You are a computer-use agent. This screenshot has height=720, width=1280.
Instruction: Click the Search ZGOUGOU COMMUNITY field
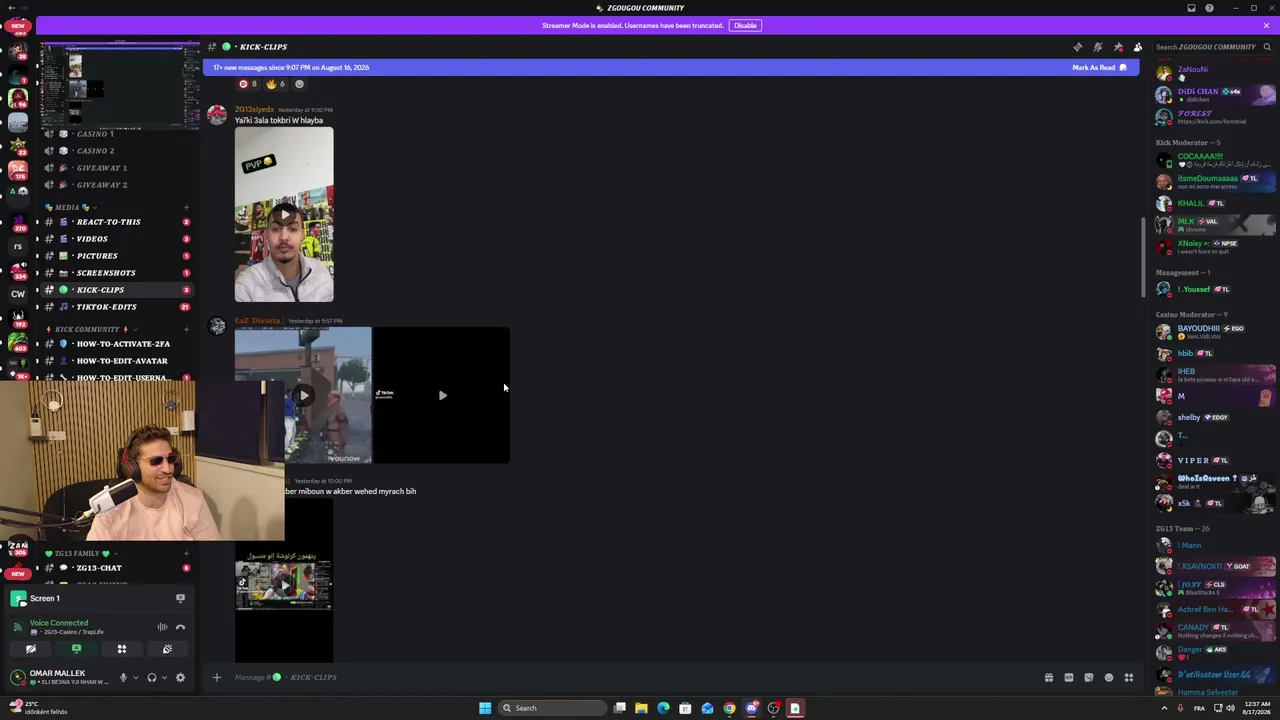coord(1212,47)
